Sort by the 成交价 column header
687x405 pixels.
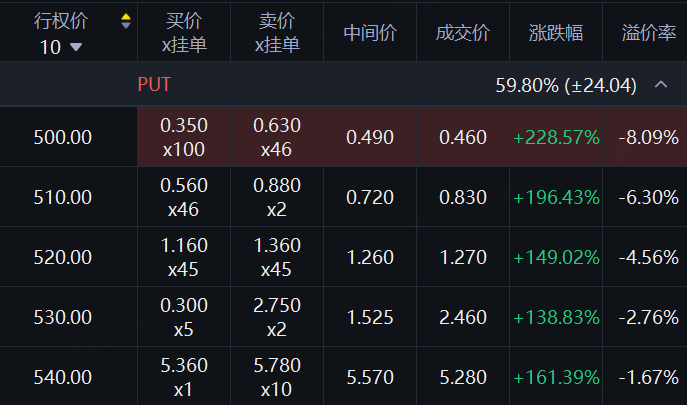pyautogui.click(x=463, y=33)
